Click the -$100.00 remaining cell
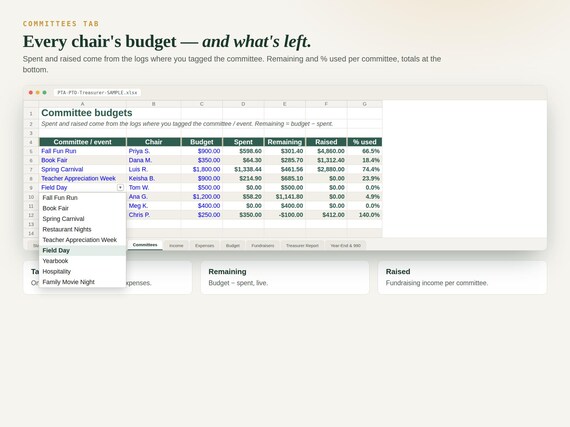The image size is (570, 427). [x=285, y=215]
